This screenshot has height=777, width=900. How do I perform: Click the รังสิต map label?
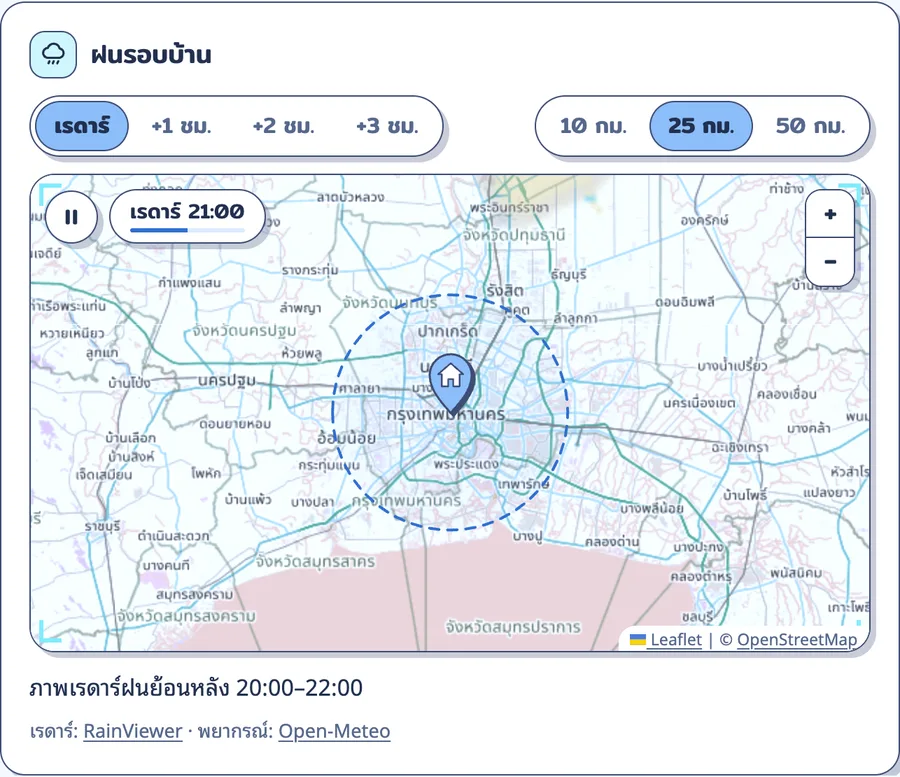(x=505, y=290)
